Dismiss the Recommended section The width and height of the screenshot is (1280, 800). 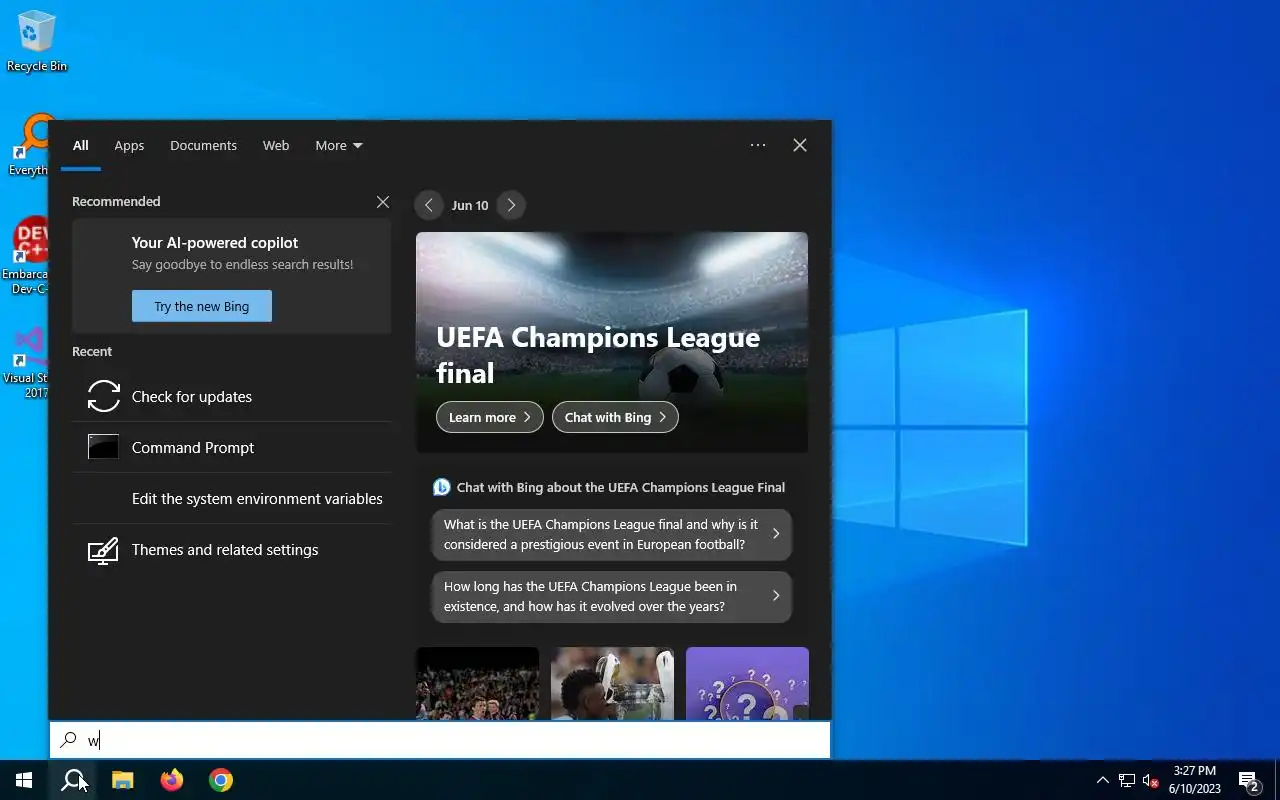point(383,202)
